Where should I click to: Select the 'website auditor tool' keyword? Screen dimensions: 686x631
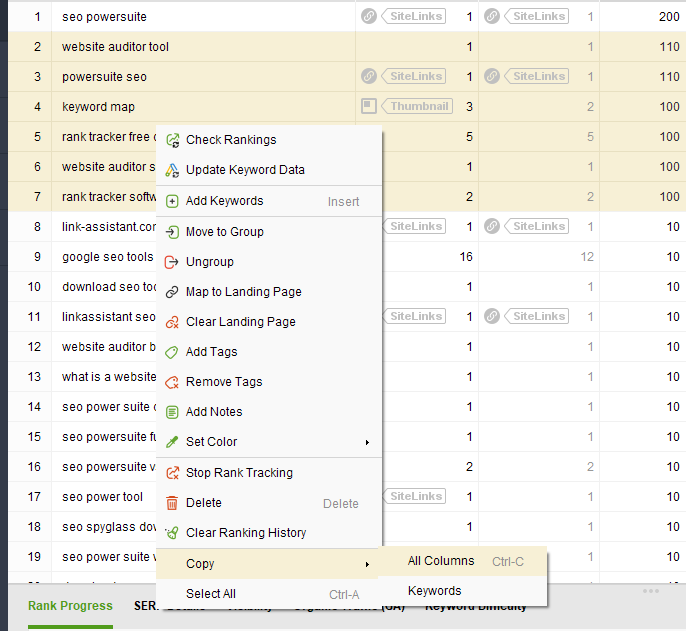tap(115, 47)
